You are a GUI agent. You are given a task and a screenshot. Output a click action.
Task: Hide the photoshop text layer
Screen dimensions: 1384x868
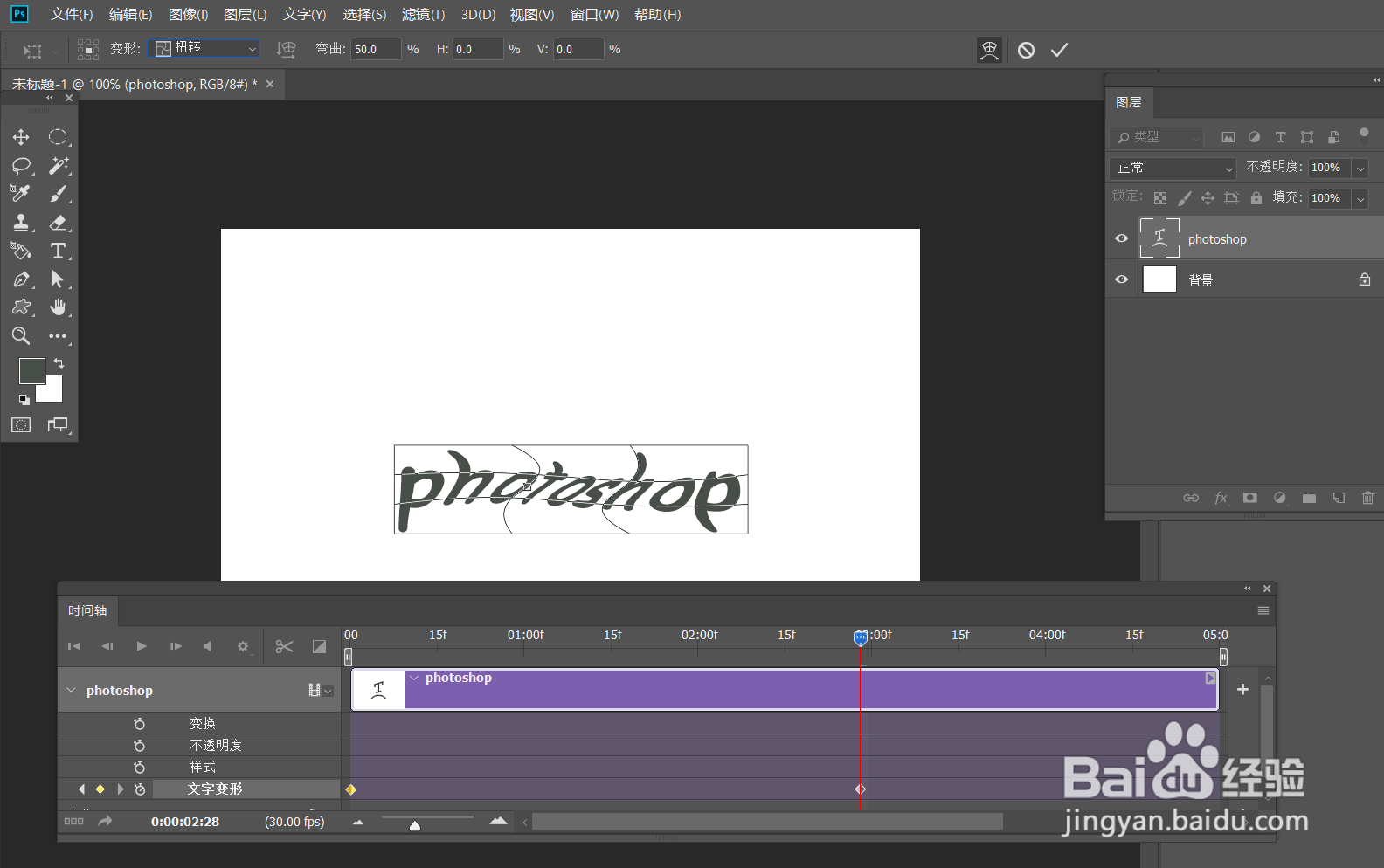pos(1122,238)
